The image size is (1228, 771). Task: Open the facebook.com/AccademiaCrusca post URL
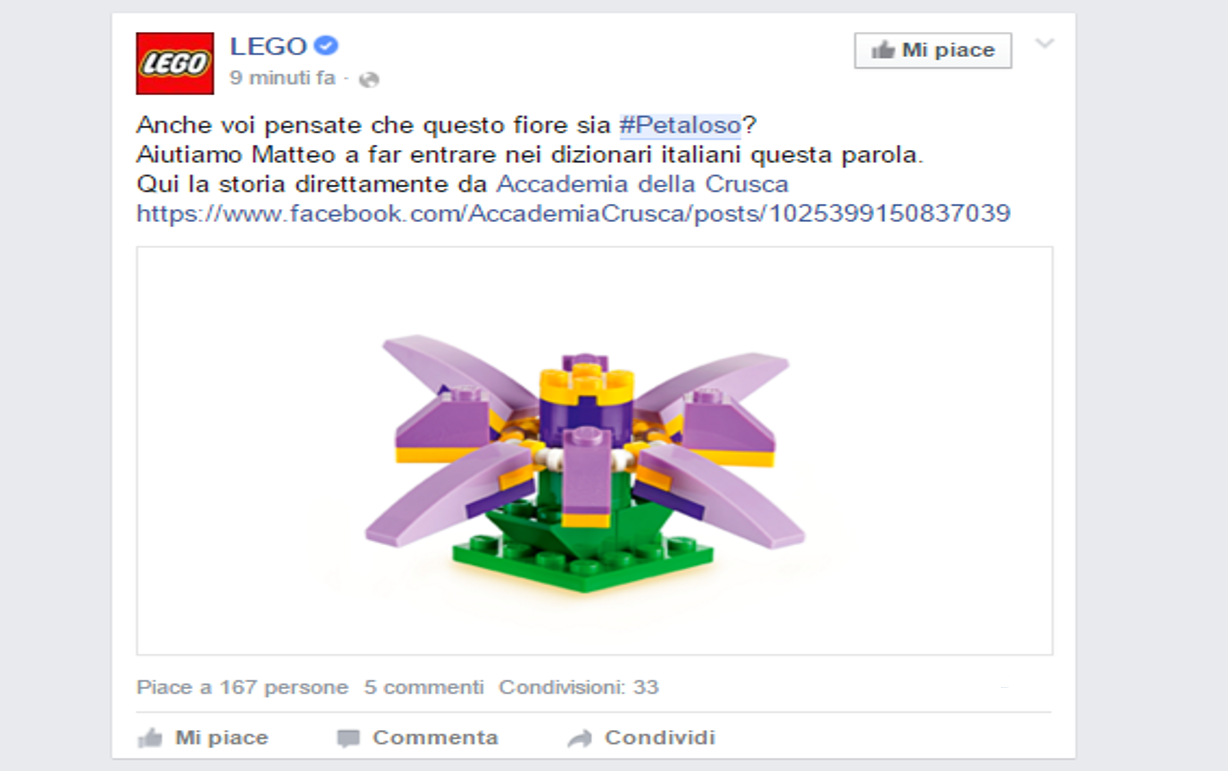573,213
